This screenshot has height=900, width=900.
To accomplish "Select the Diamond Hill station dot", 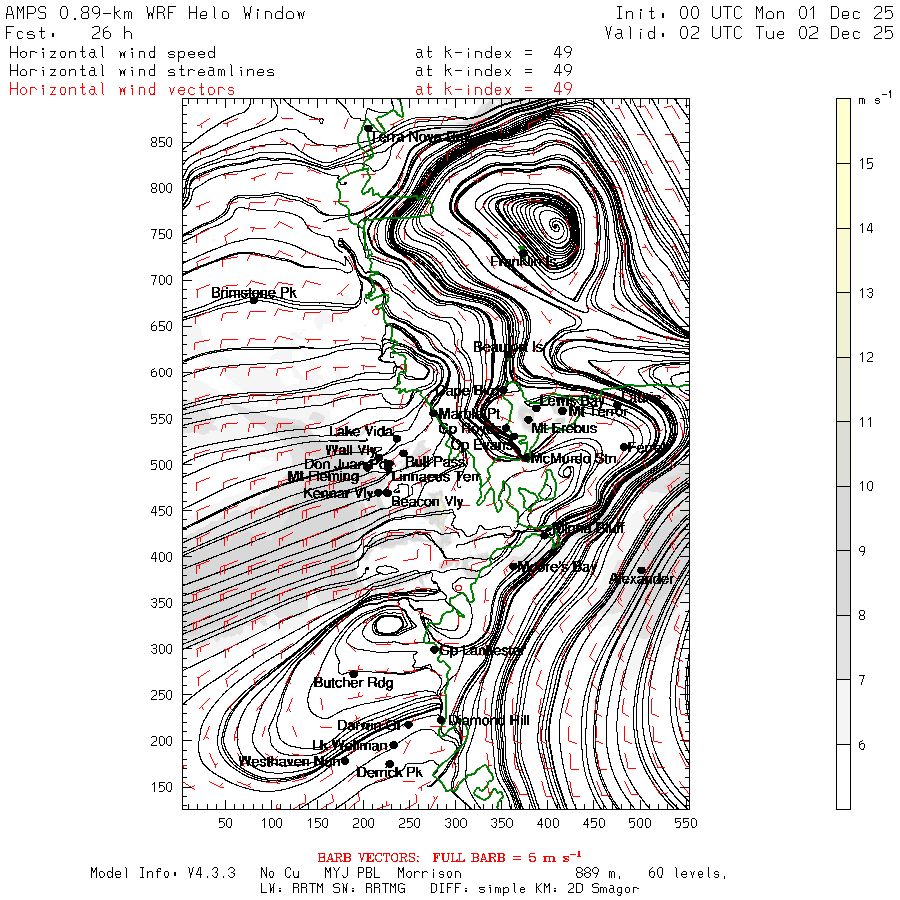I will 441,720.
